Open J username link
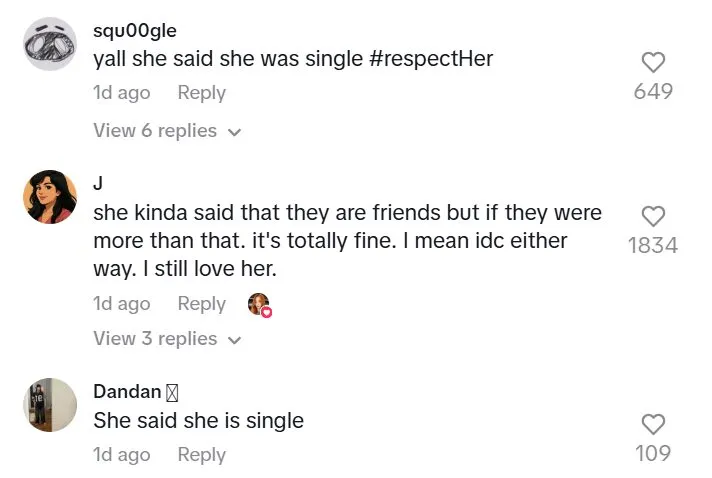The width and height of the screenshot is (712, 478). pyautogui.click(x=98, y=183)
